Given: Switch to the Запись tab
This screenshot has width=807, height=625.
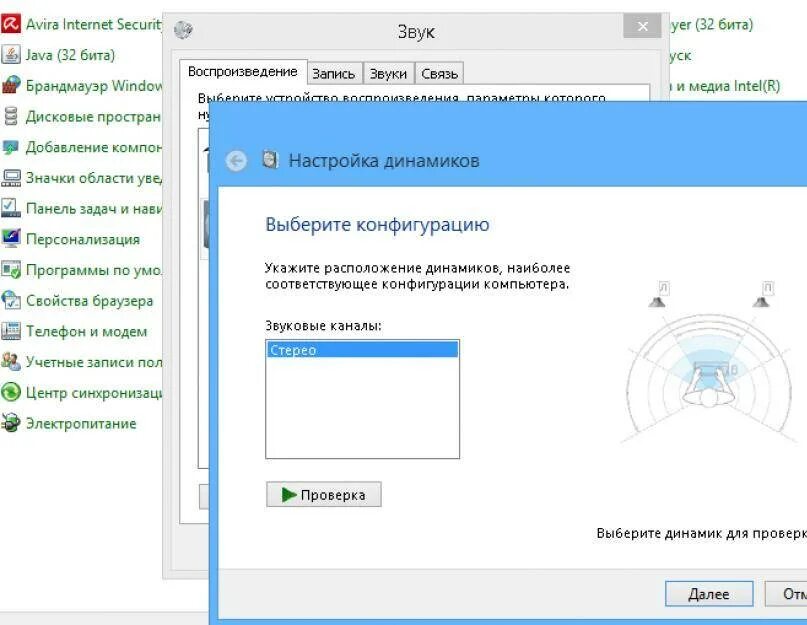Looking at the screenshot, I should click(x=335, y=74).
